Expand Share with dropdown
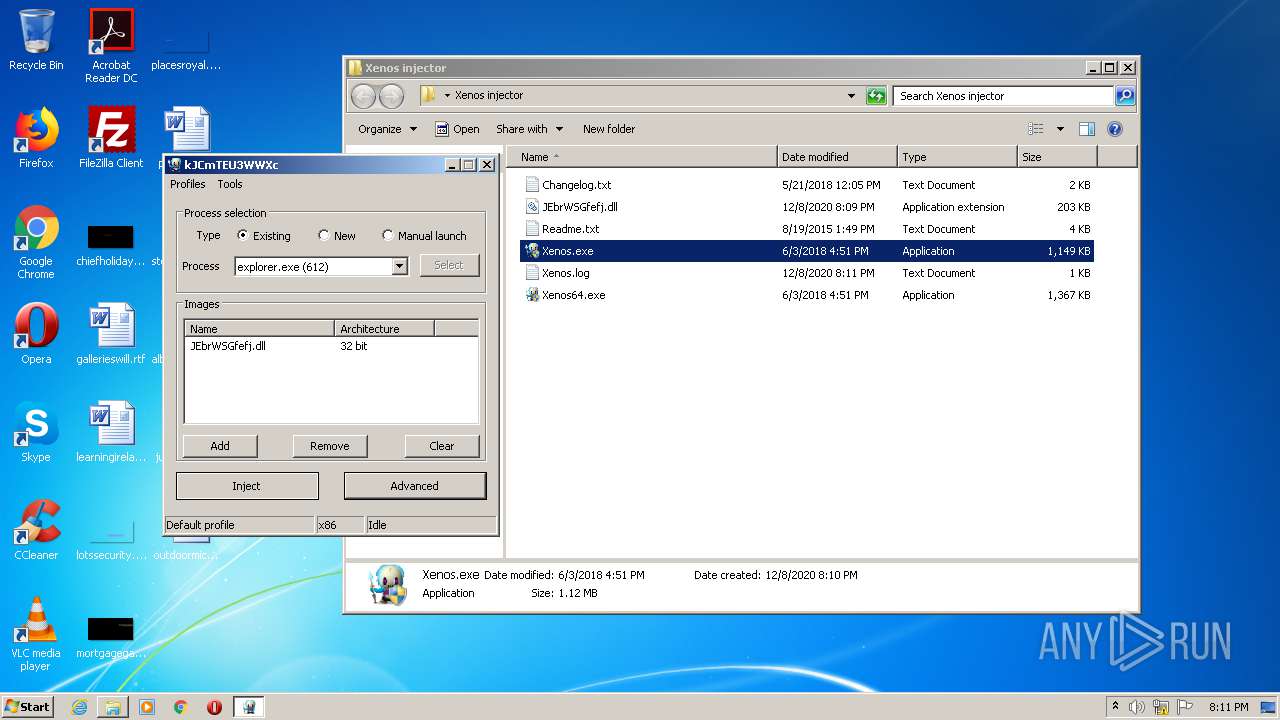 tap(530, 129)
